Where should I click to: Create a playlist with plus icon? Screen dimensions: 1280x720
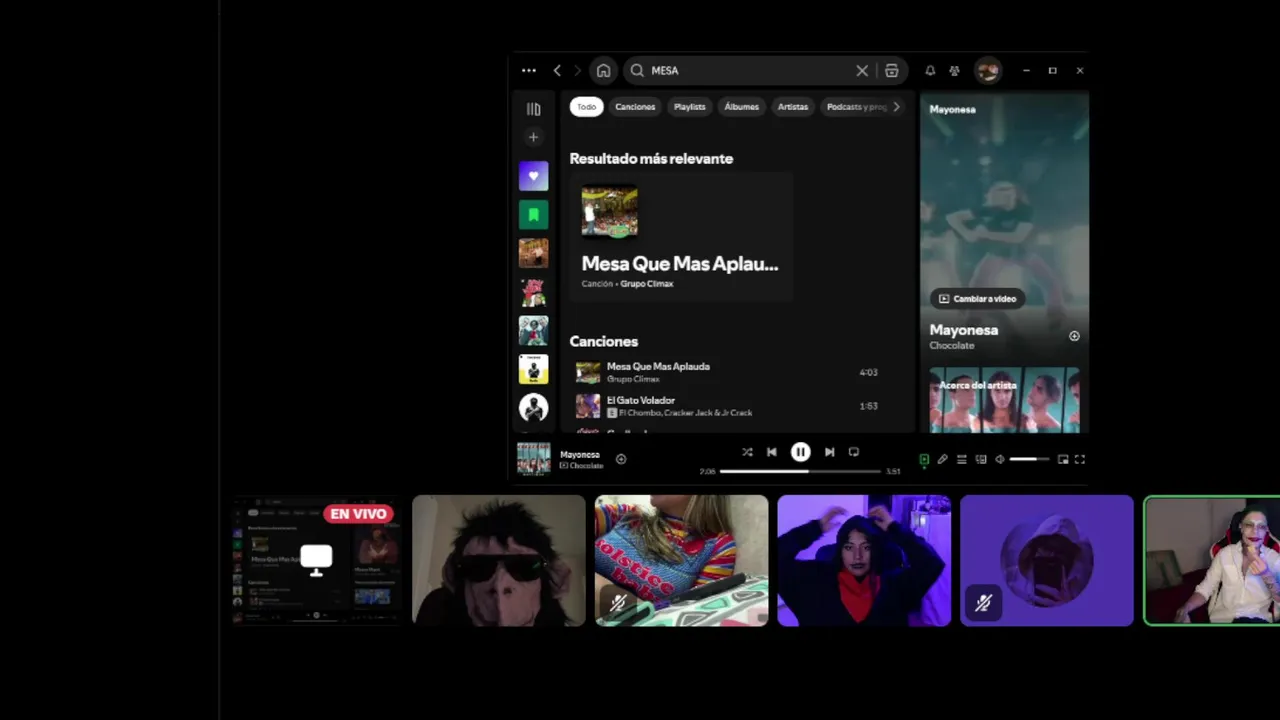tap(533, 137)
